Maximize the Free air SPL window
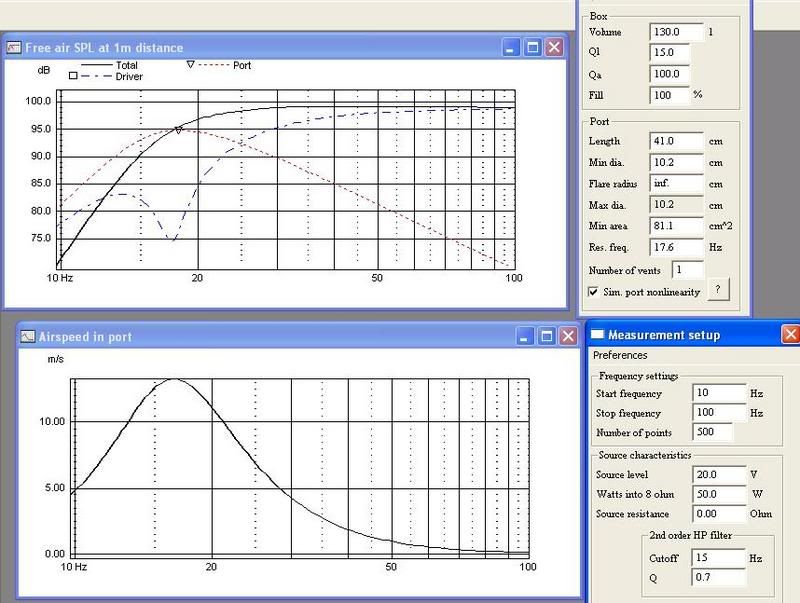 pyautogui.click(x=533, y=47)
